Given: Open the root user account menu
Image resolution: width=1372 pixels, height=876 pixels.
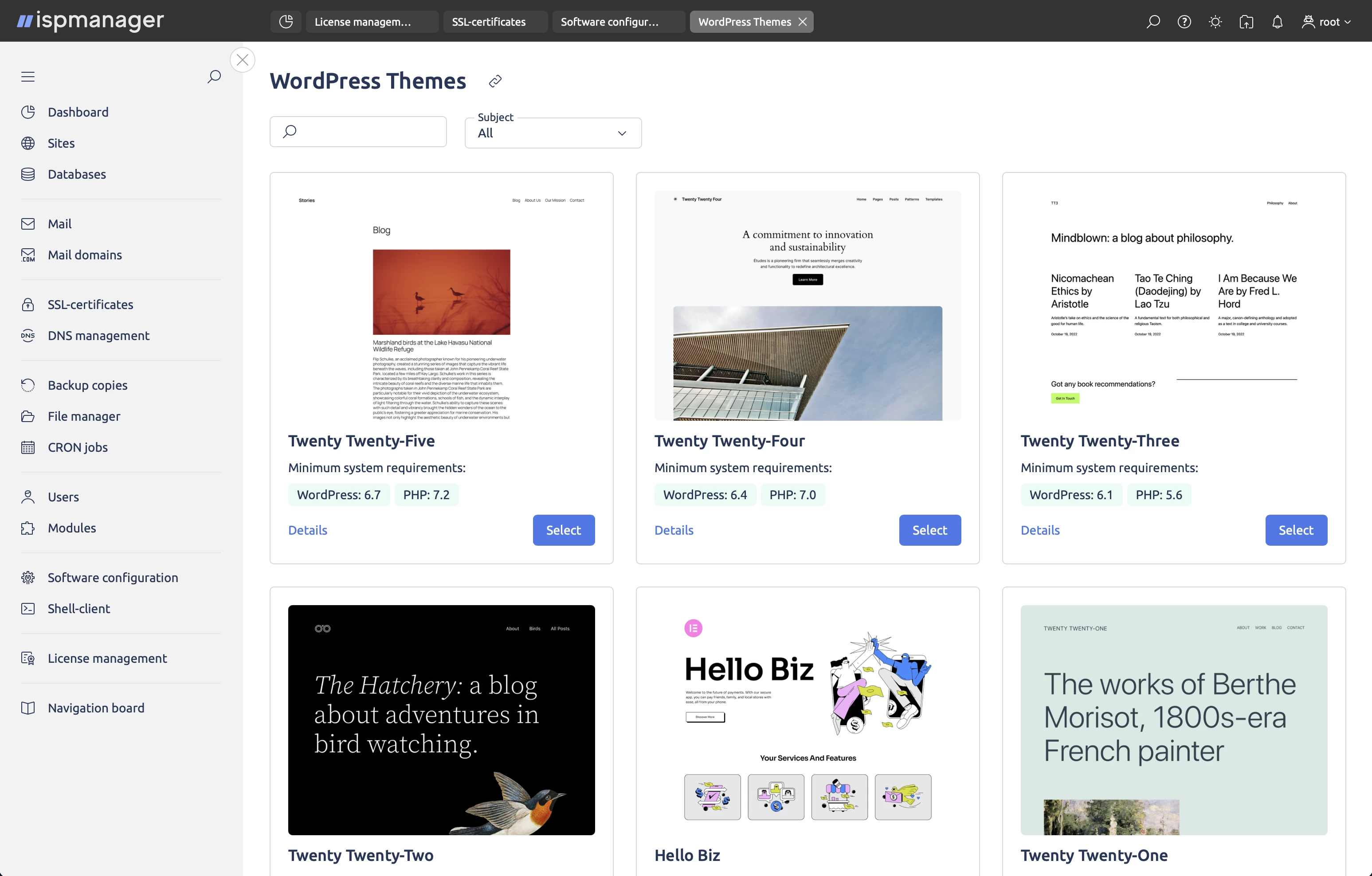Looking at the screenshot, I should (1326, 22).
